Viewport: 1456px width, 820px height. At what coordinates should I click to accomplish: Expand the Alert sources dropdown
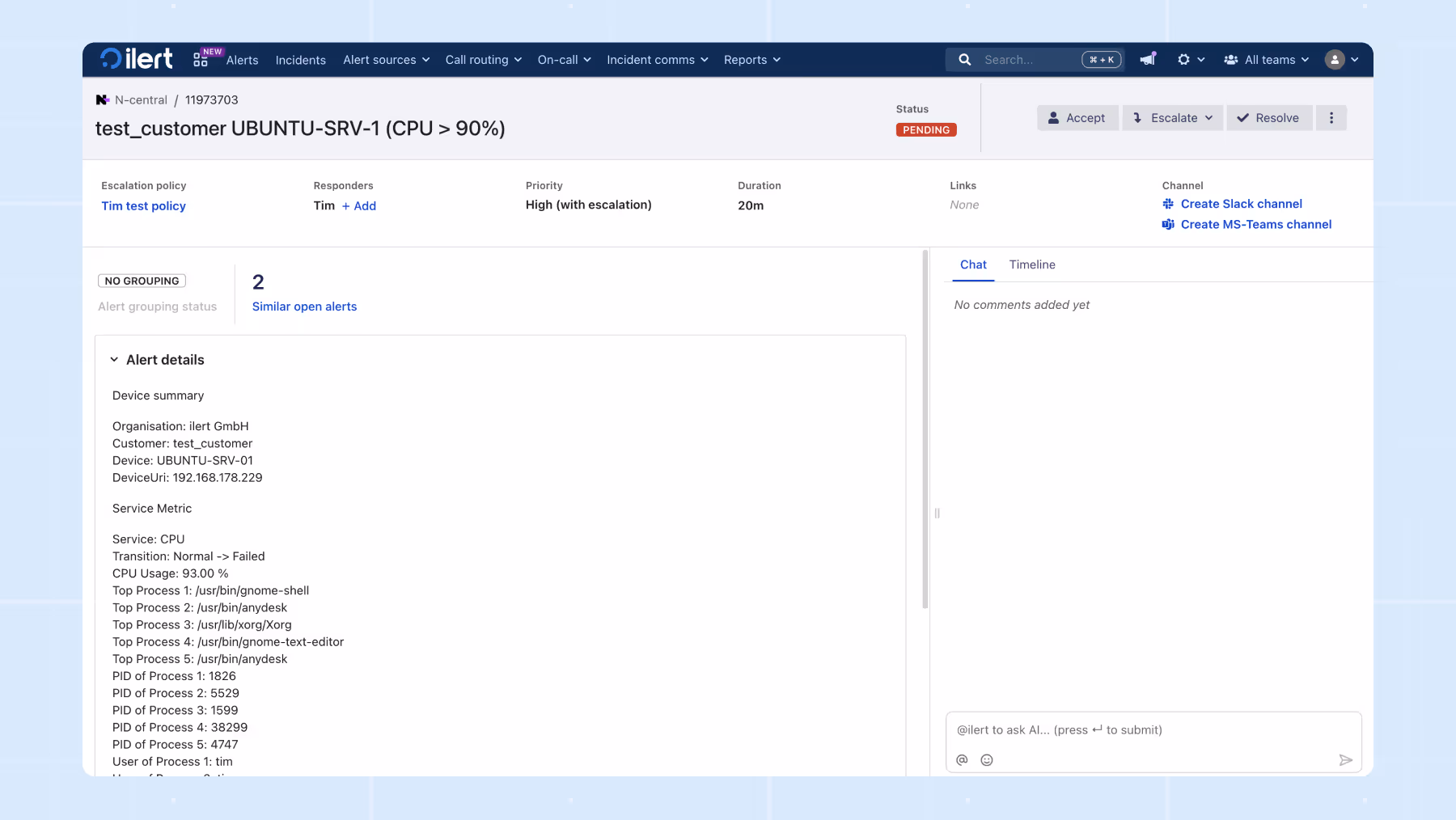click(x=386, y=60)
